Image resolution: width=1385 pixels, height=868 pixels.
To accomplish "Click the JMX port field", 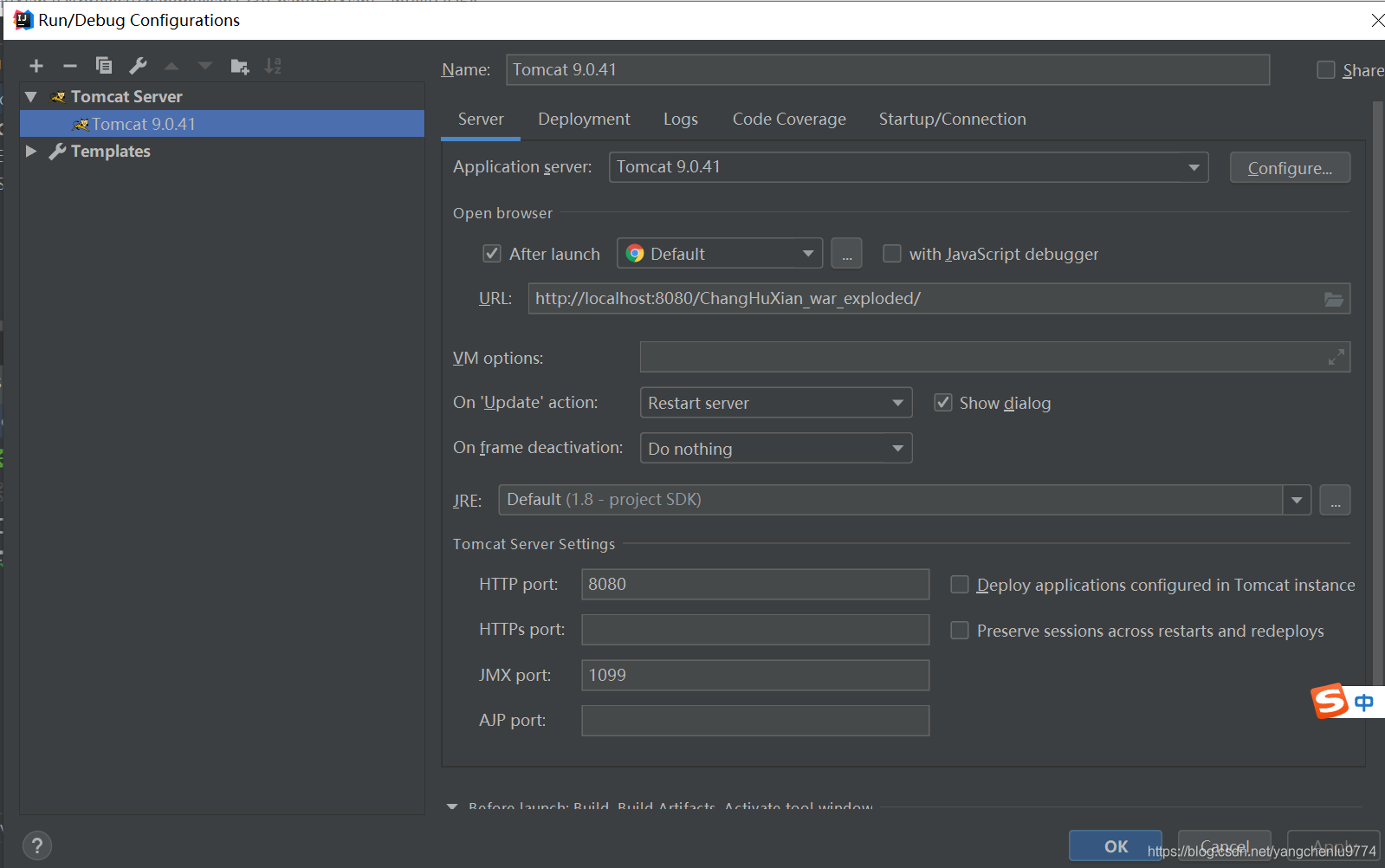I will click(755, 676).
